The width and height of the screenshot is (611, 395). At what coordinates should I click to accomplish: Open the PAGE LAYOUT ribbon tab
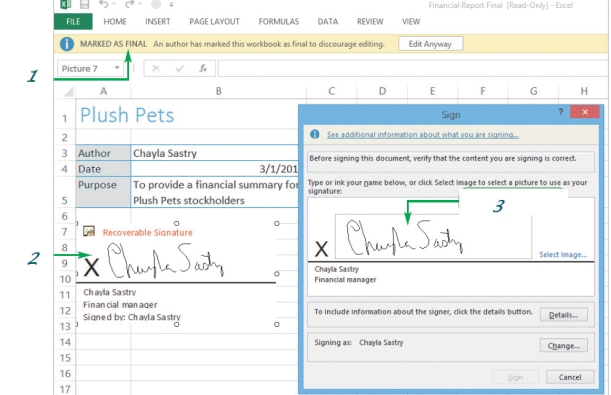(x=214, y=21)
